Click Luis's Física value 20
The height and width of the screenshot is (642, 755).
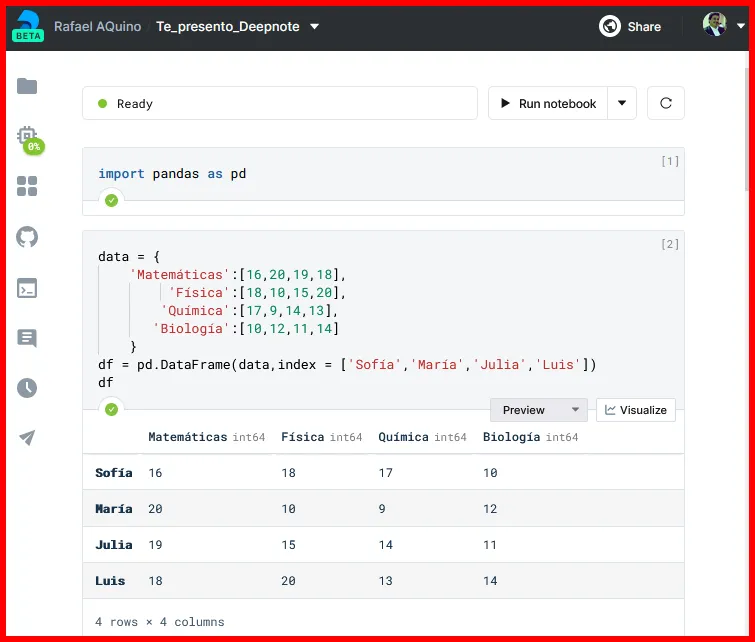pos(288,581)
